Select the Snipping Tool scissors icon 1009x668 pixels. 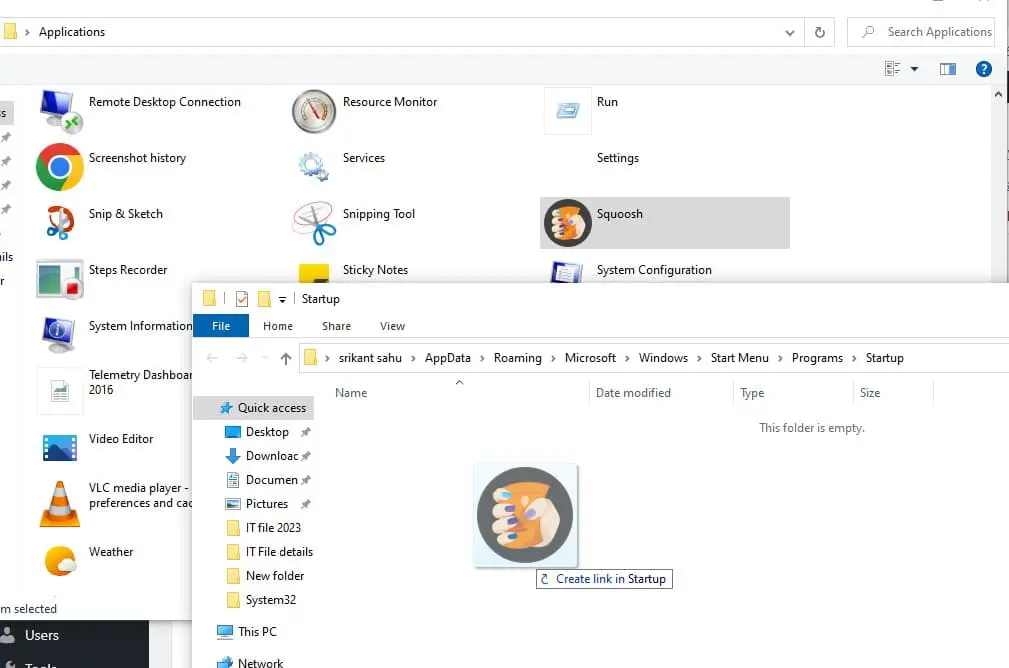tap(313, 222)
